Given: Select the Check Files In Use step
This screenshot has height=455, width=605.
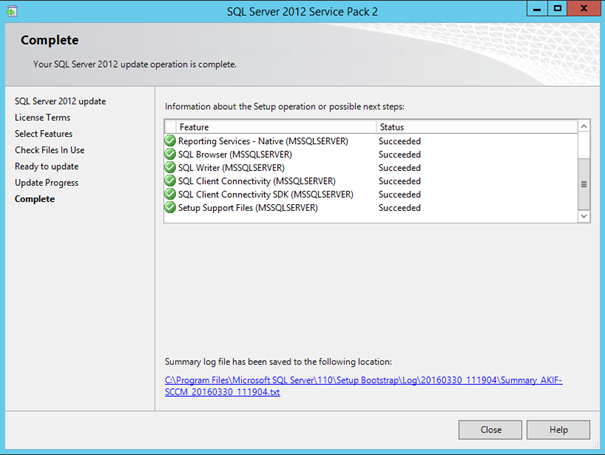Looking at the screenshot, I should (49, 150).
